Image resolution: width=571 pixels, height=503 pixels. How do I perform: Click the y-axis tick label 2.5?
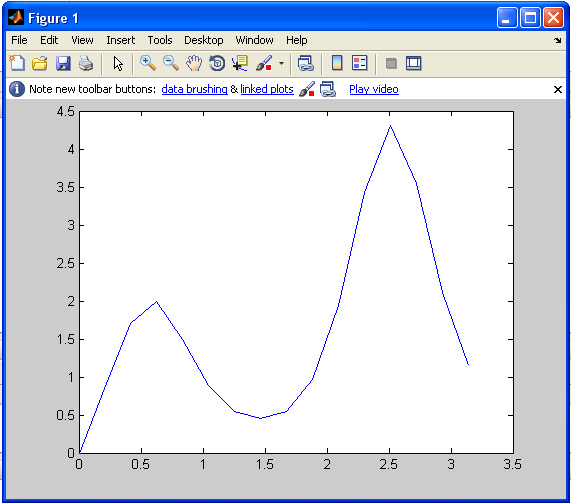coord(66,263)
